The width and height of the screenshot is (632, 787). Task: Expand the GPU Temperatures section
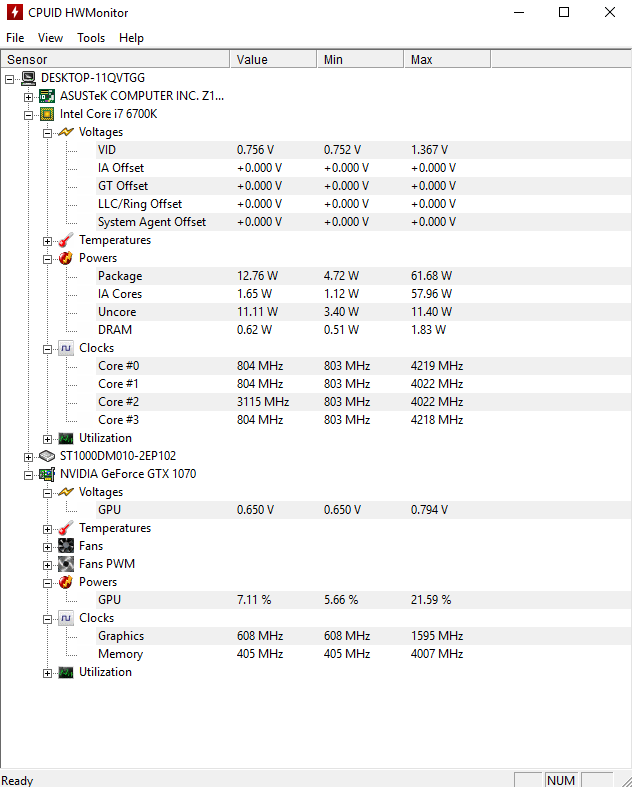point(47,529)
